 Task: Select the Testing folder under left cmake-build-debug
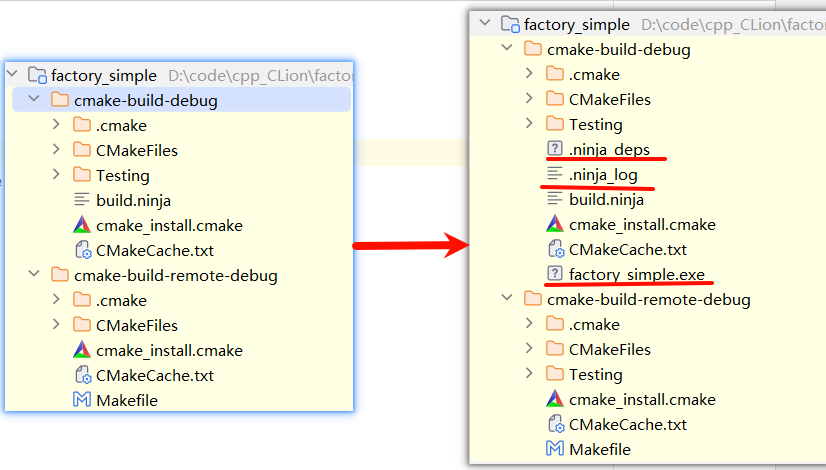pyautogui.click(x=123, y=175)
